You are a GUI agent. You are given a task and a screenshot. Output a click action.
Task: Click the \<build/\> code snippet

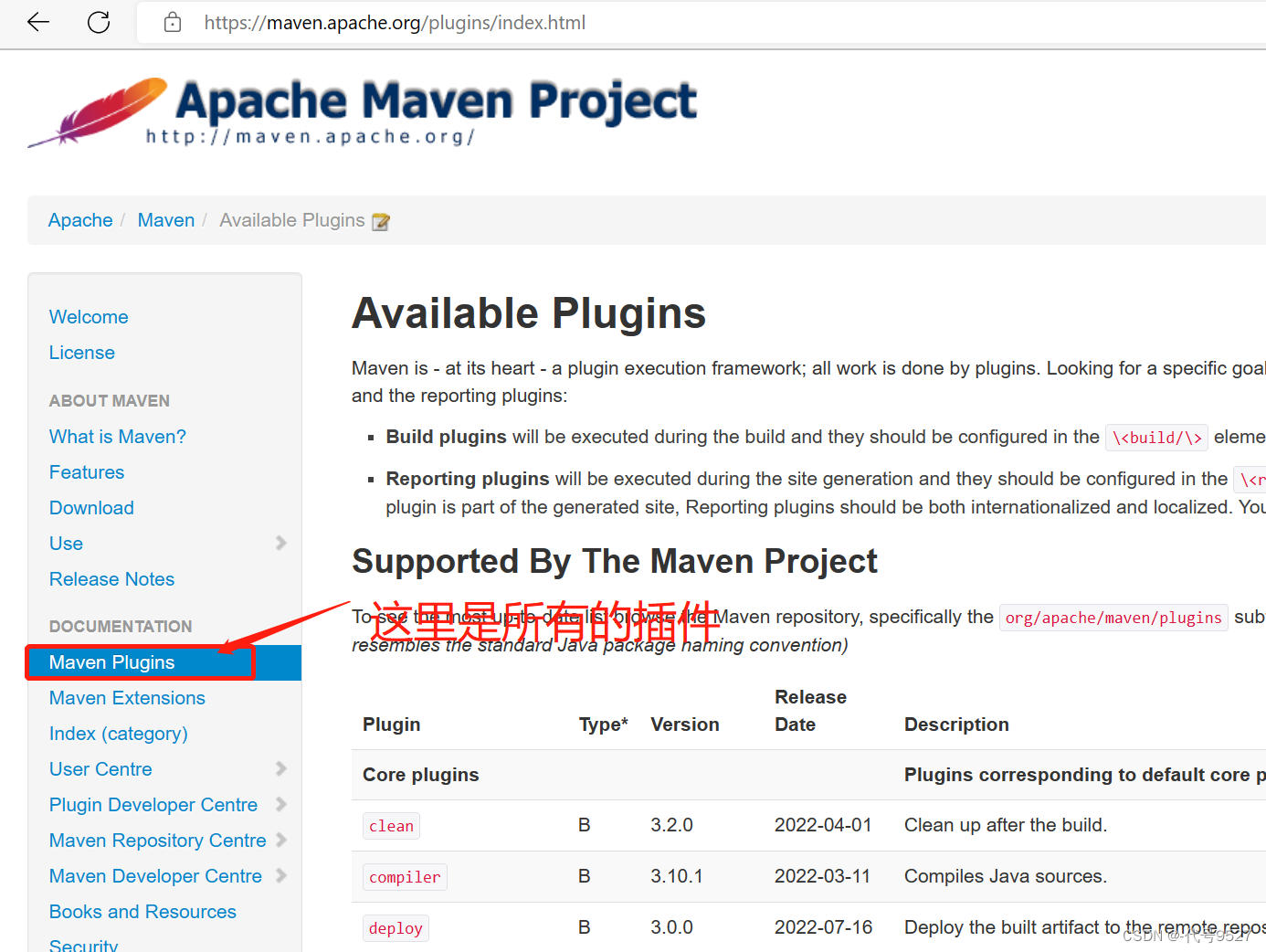(1156, 438)
